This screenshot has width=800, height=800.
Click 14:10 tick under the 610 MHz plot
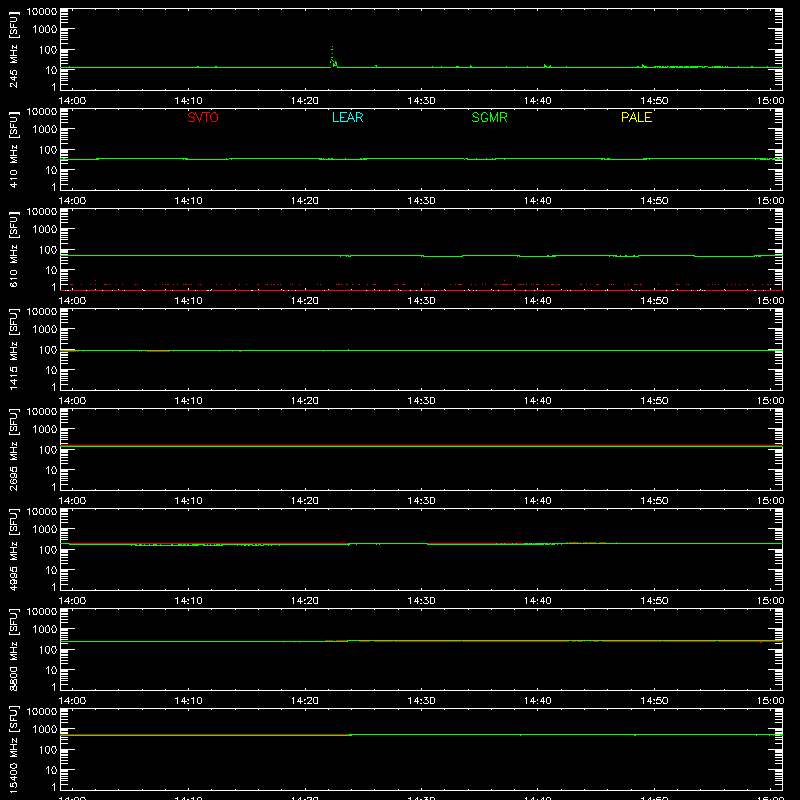tap(188, 301)
